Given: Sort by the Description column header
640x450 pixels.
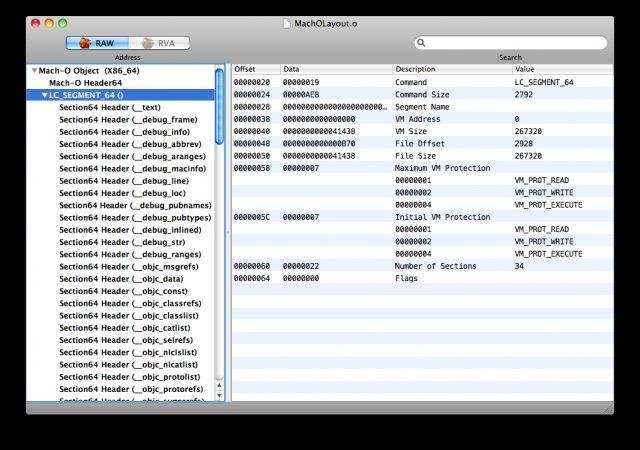Looking at the screenshot, I should tap(452, 69).
